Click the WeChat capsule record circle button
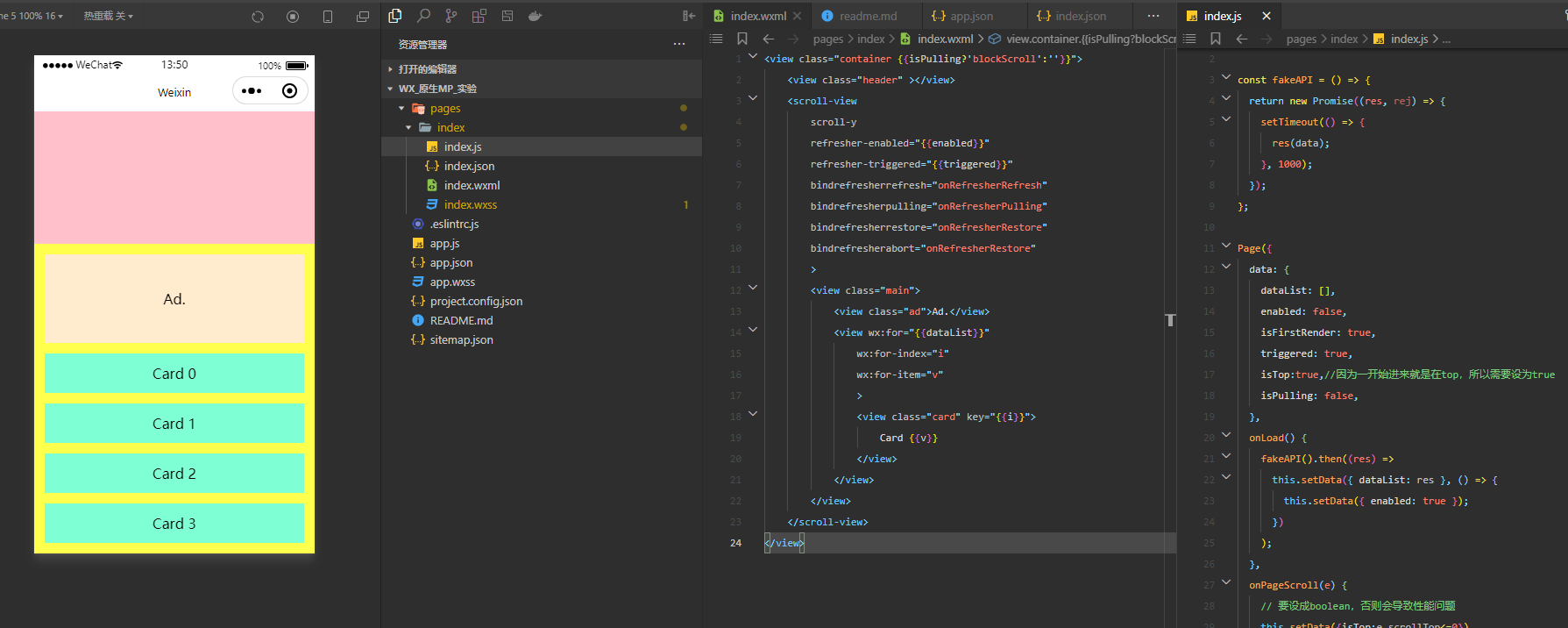Screen dimensions: 1568x628 click(290, 91)
